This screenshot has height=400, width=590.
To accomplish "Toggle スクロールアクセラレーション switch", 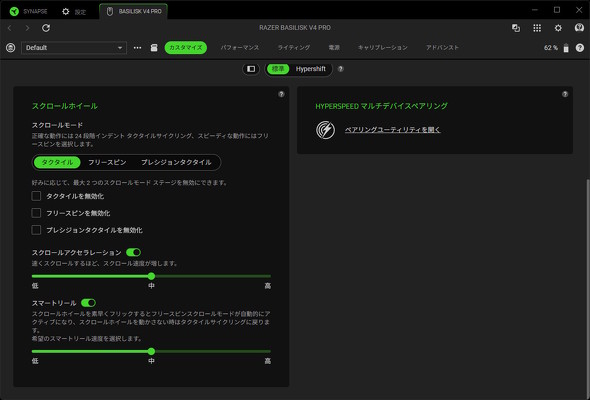I will tap(134, 252).
